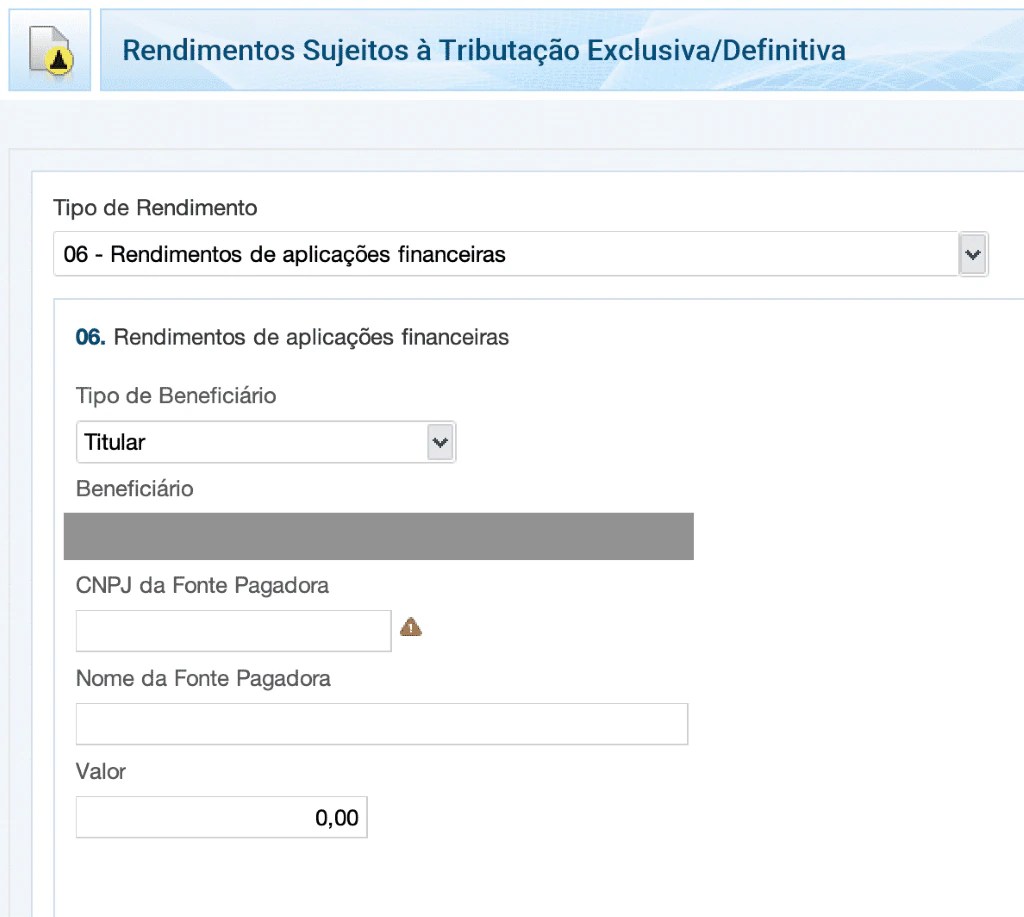Click the arrow on the Titular combo box
The image size is (1024, 917).
point(440,442)
